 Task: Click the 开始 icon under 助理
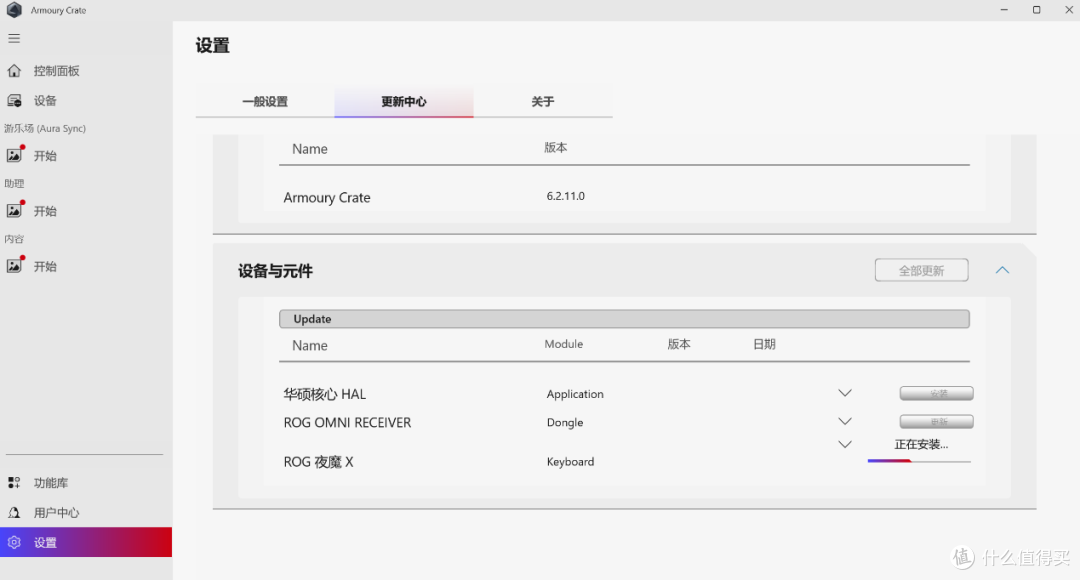pyautogui.click(x=14, y=209)
